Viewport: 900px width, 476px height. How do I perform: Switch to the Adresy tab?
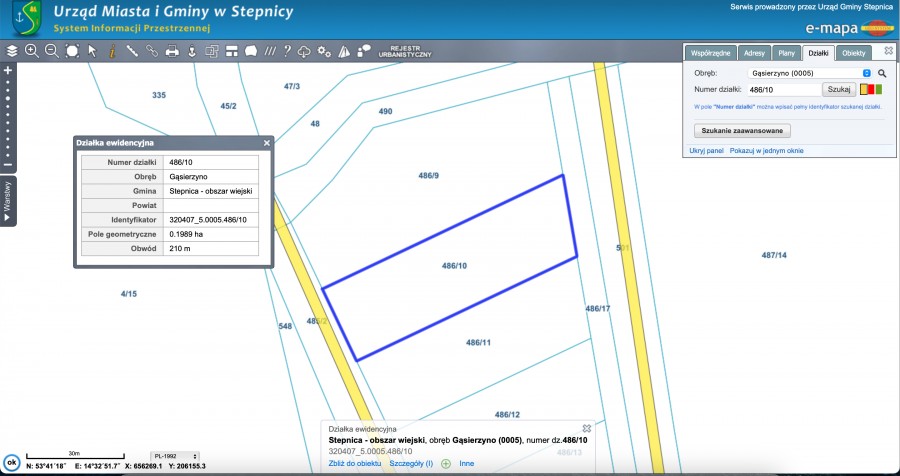point(754,52)
